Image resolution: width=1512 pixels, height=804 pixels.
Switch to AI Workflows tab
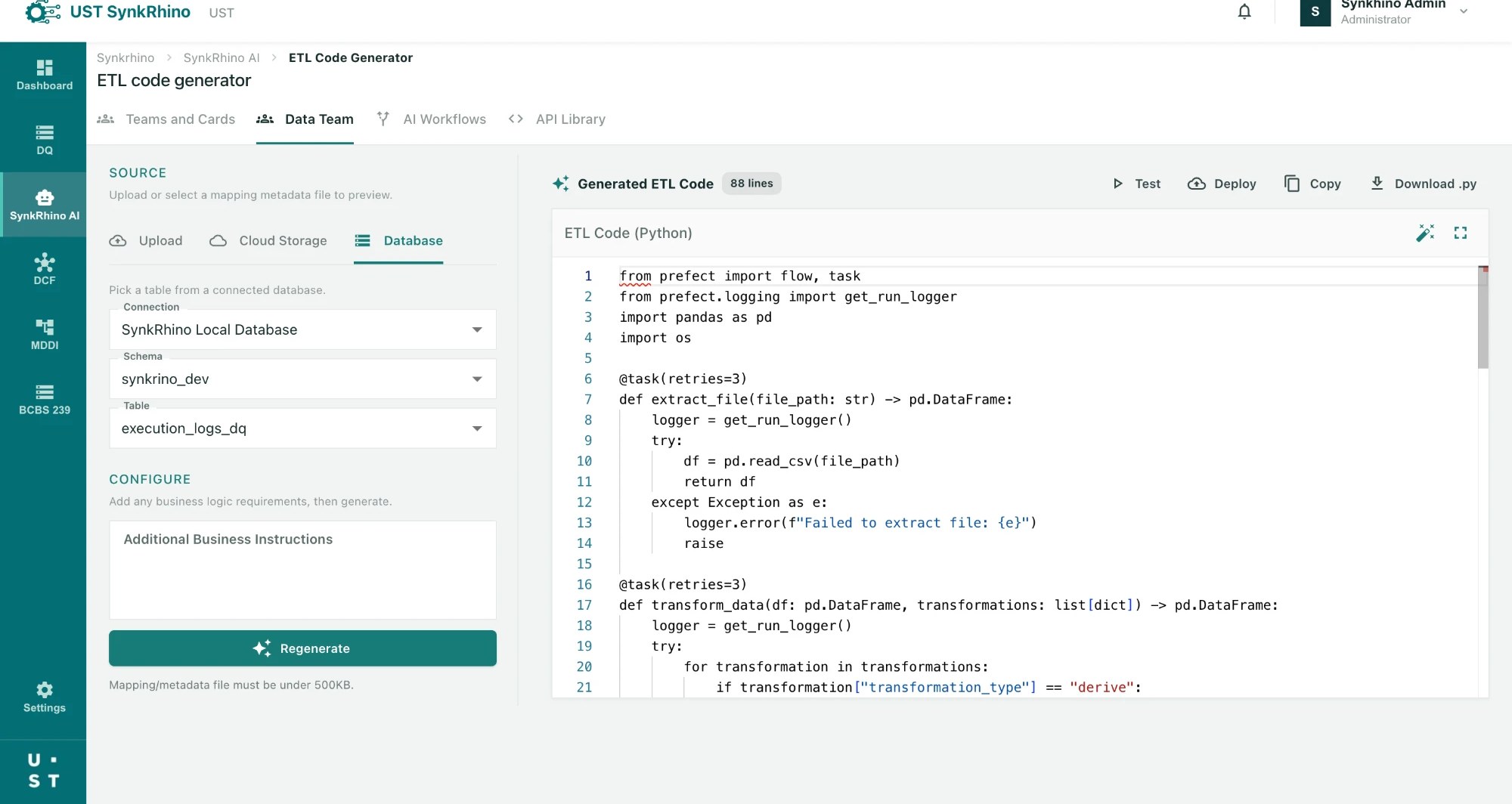[x=431, y=119]
